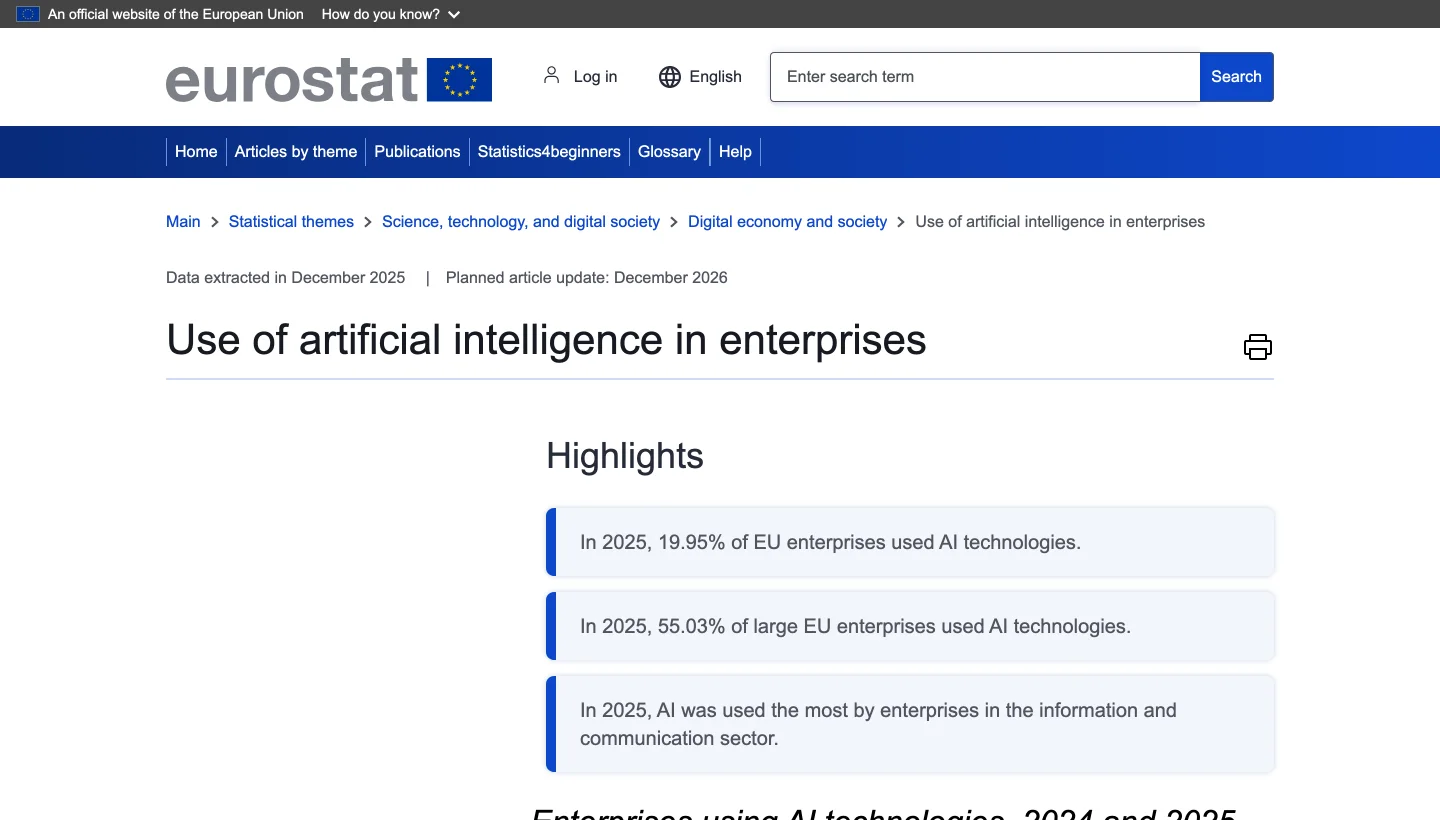Screen dimensions: 1440x820
Task: Click the EU flag icon in top banner
Action: 28,14
